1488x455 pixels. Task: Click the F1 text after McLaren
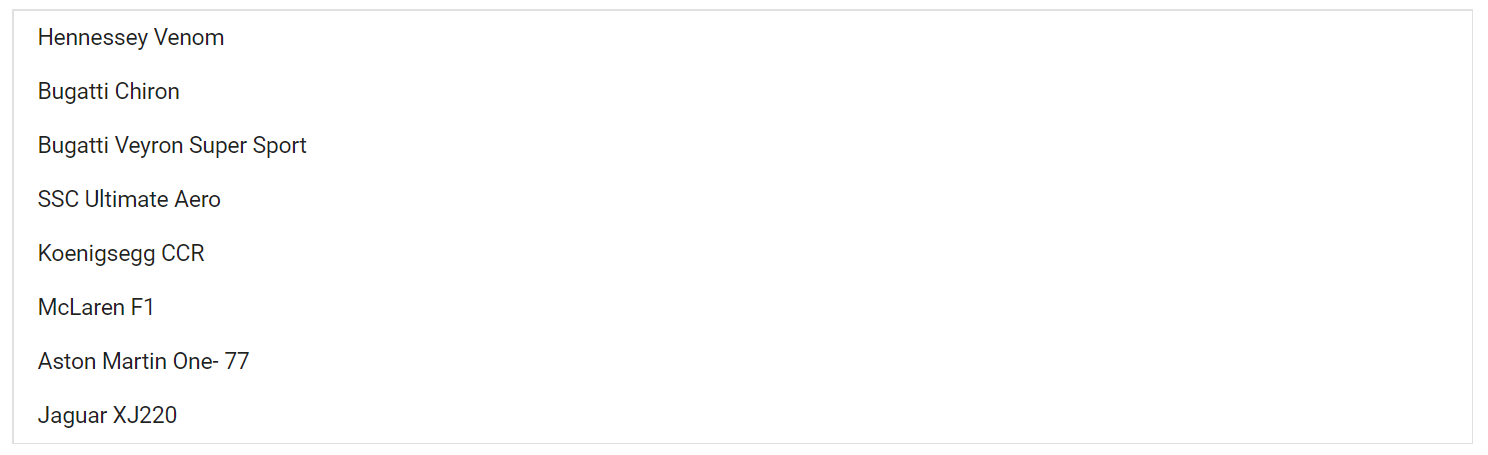click(x=143, y=308)
